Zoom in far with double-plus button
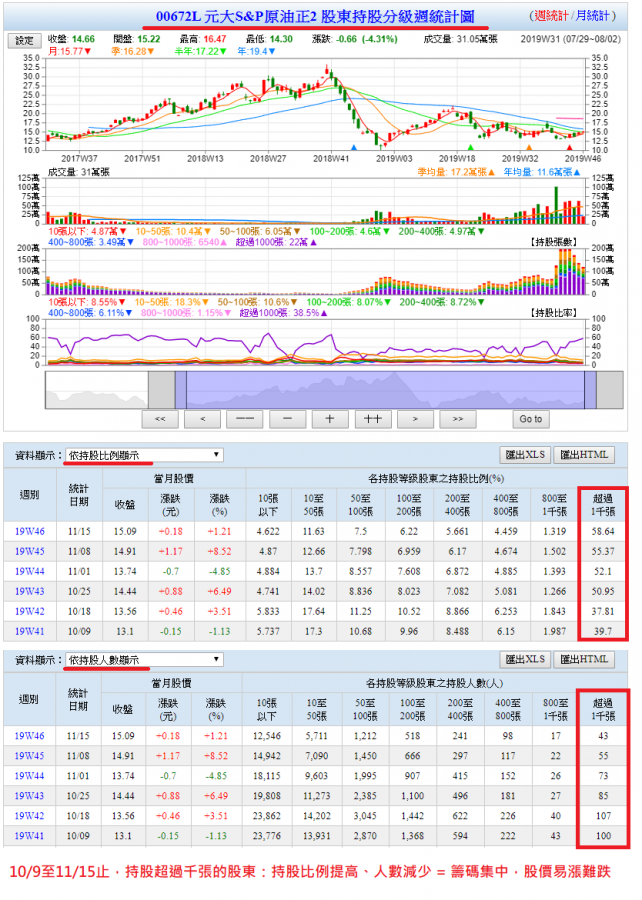 point(373,419)
